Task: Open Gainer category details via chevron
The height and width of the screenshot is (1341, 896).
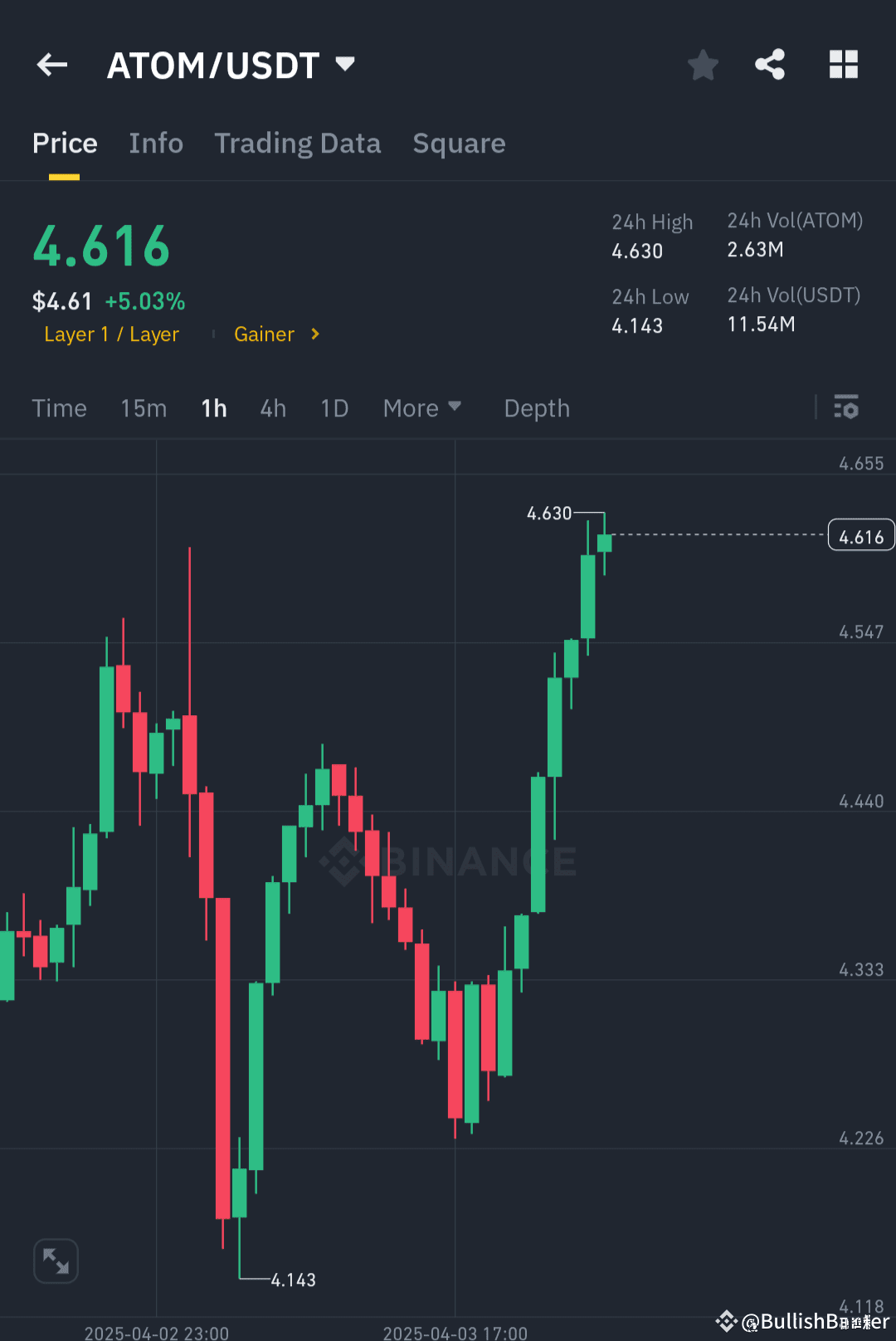Action: coord(315,334)
